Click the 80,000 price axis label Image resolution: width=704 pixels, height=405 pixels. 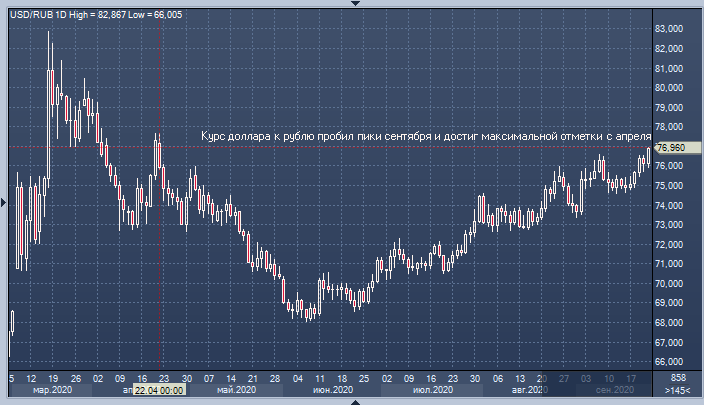point(669,87)
